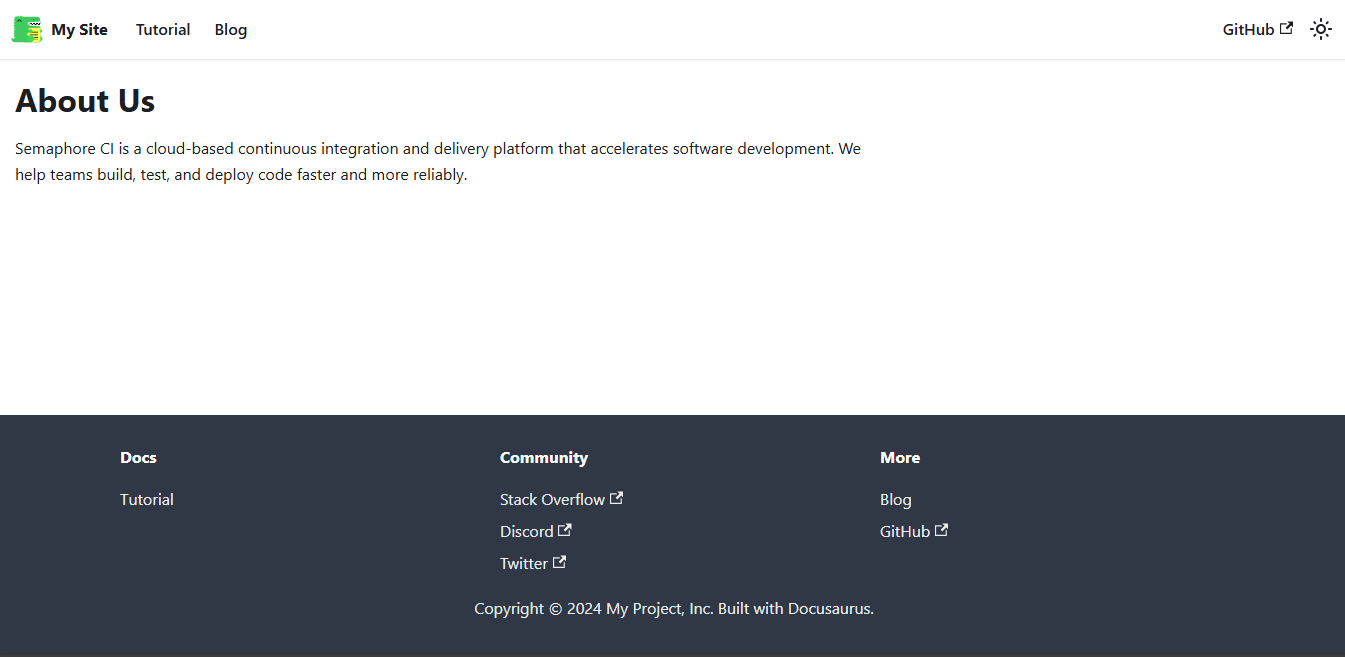Image resolution: width=1345 pixels, height=657 pixels.
Task: Open the GitHub link in the navbar
Action: point(1248,29)
